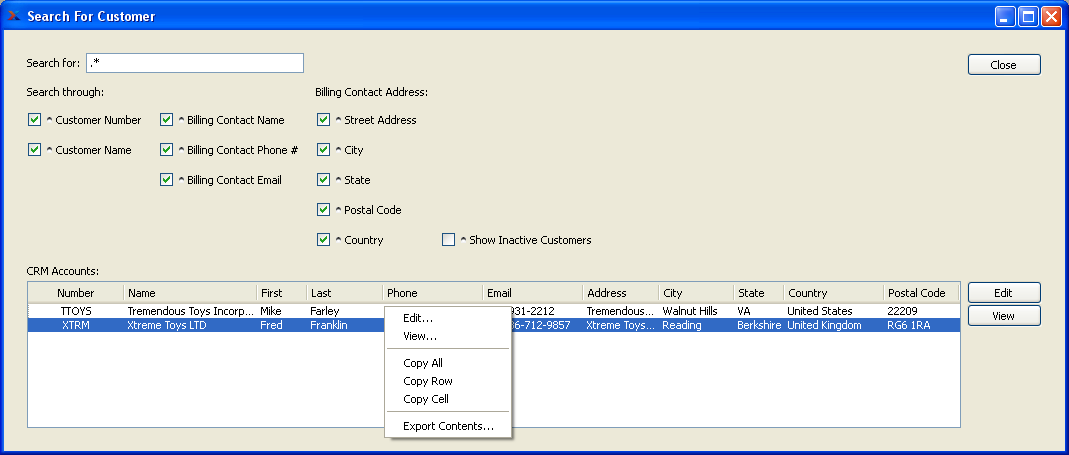Uncheck the Street Address checkbox

click(x=324, y=120)
